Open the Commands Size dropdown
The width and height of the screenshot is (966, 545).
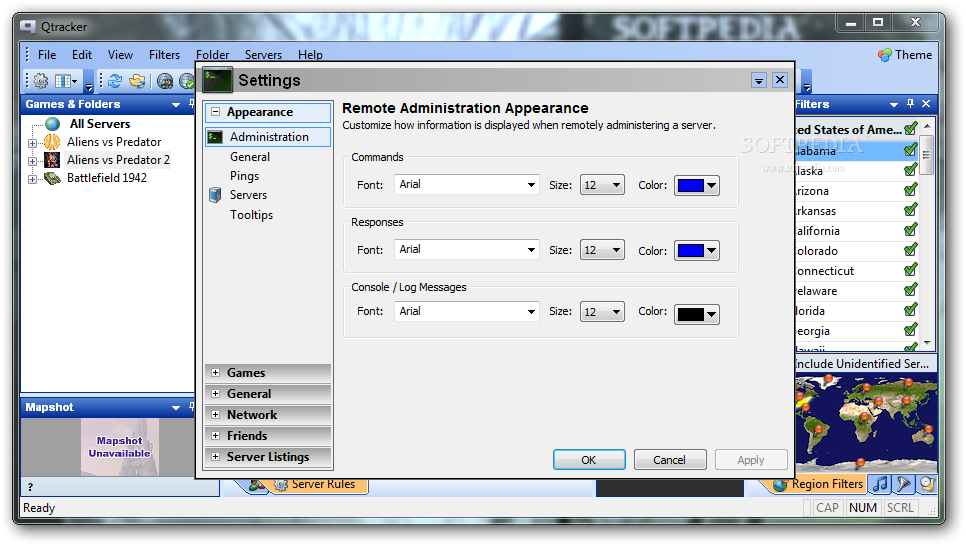pyautogui.click(x=602, y=185)
